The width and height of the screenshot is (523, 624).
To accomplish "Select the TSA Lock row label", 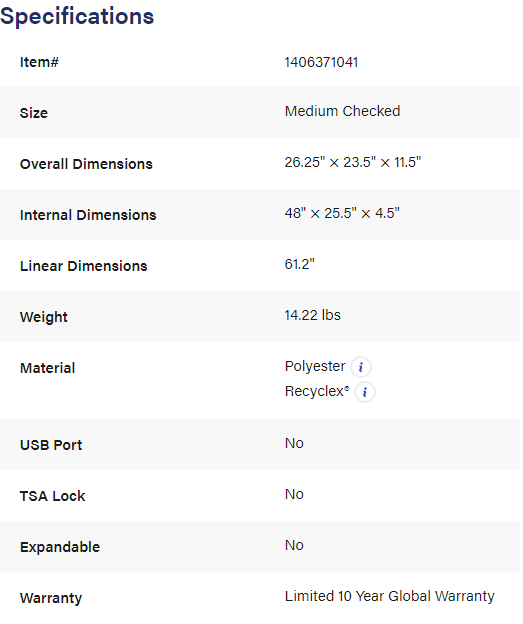I will (53, 496).
